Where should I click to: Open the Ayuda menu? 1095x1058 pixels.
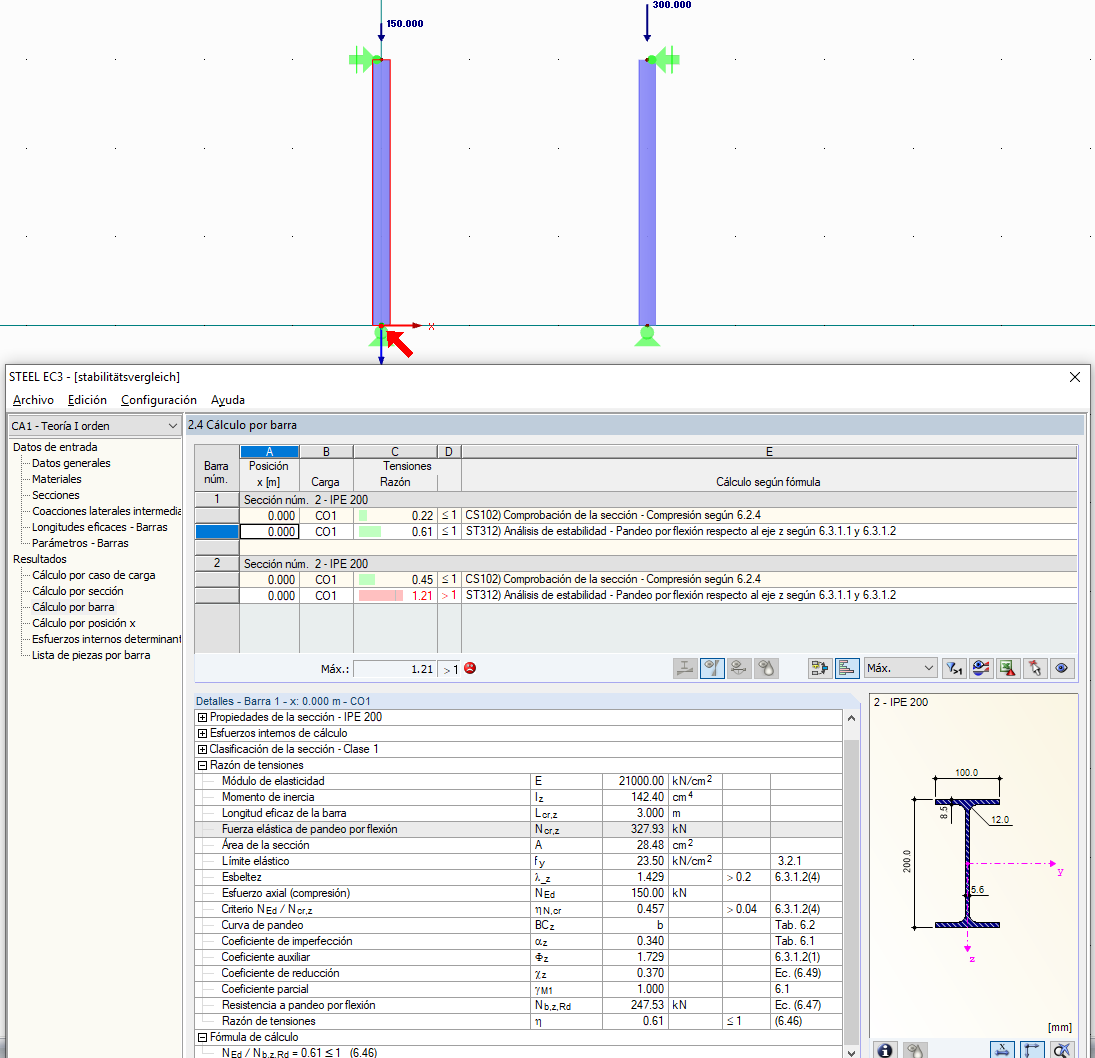click(x=228, y=399)
